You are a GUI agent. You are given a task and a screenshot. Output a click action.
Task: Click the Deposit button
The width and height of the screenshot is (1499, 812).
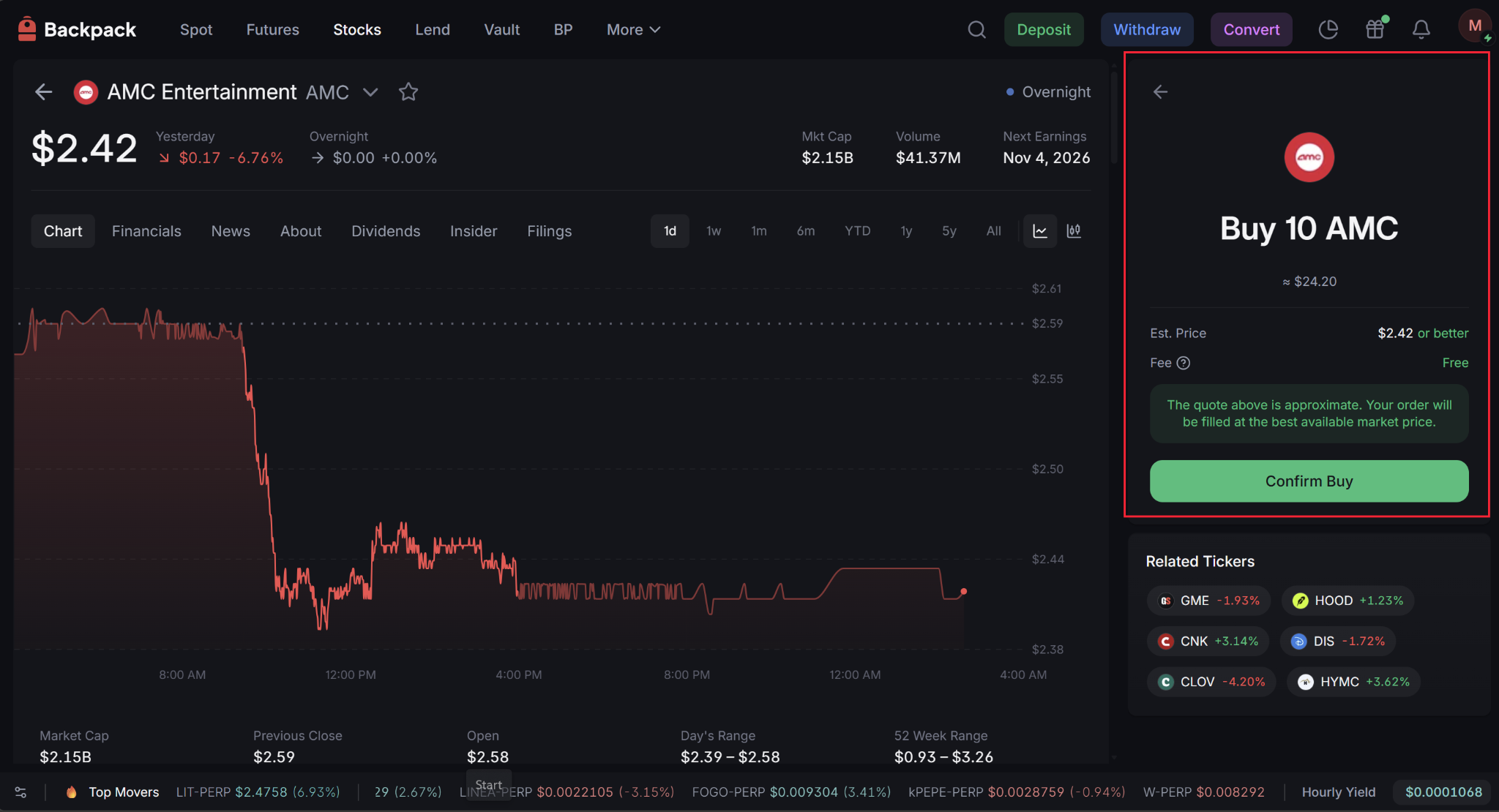(x=1044, y=29)
